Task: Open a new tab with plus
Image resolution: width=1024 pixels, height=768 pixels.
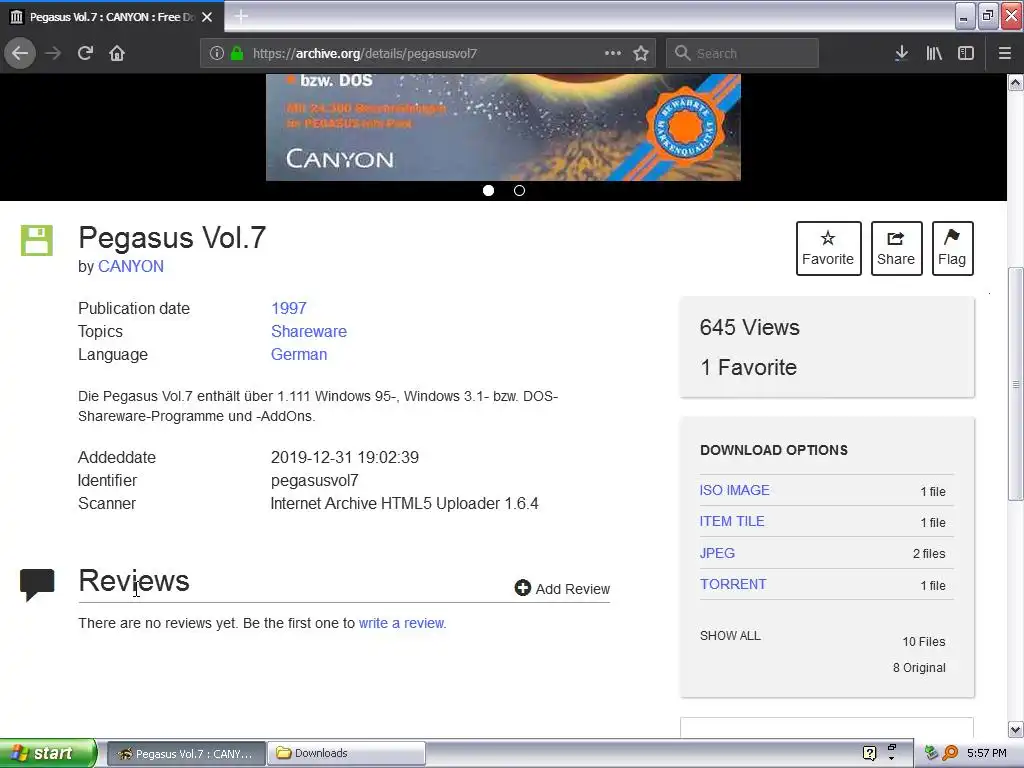Action: (241, 16)
